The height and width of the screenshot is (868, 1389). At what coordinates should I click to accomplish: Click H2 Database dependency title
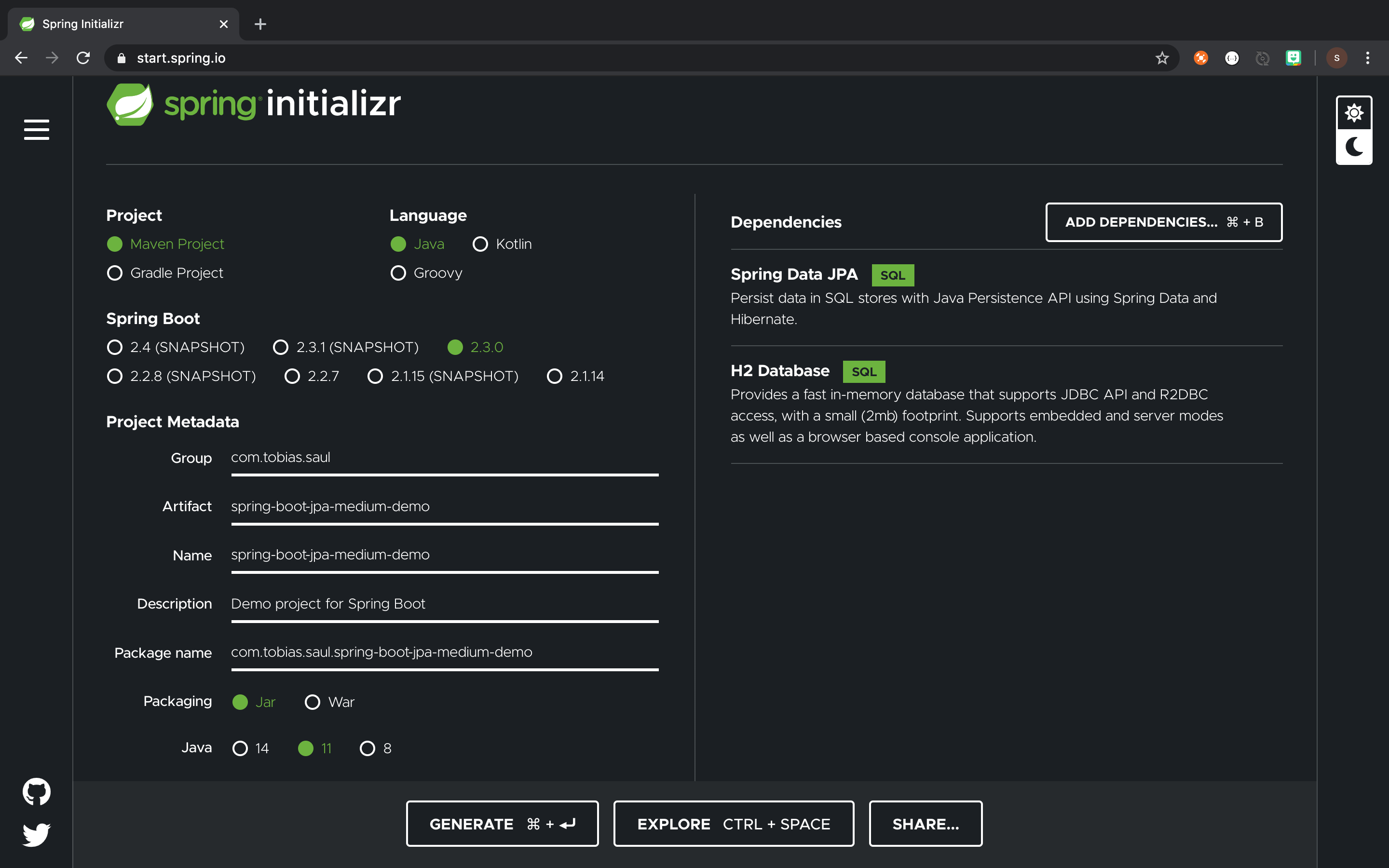point(779,371)
